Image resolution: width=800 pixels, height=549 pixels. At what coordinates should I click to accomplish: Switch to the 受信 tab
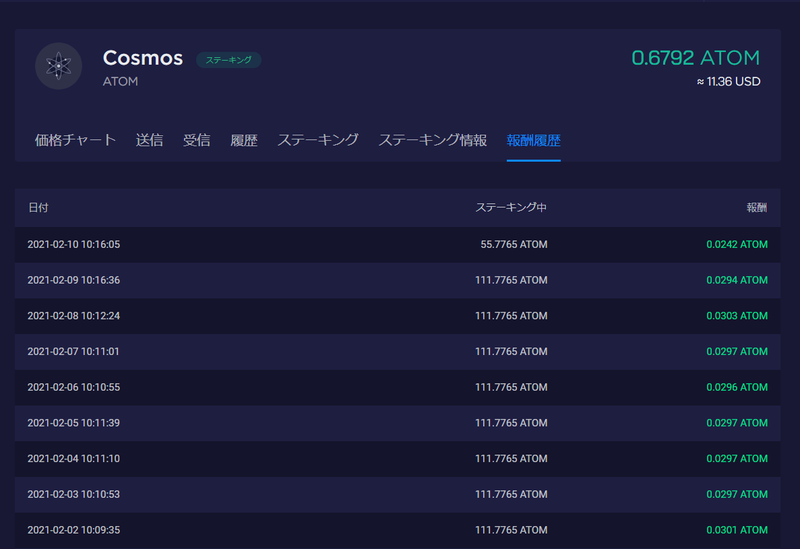[x=196, y=140]
